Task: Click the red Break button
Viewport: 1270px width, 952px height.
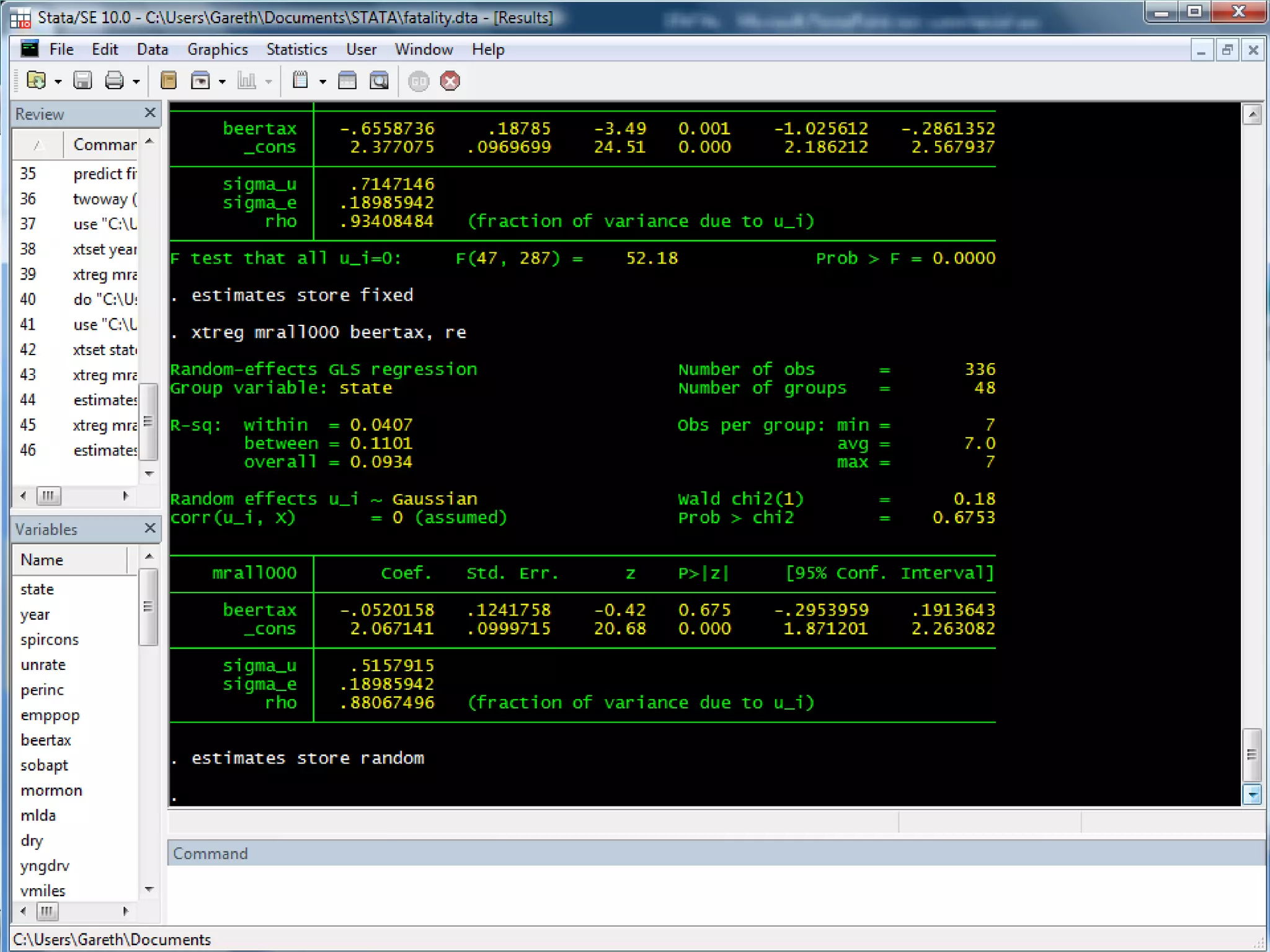Action: tap(450, 81)
